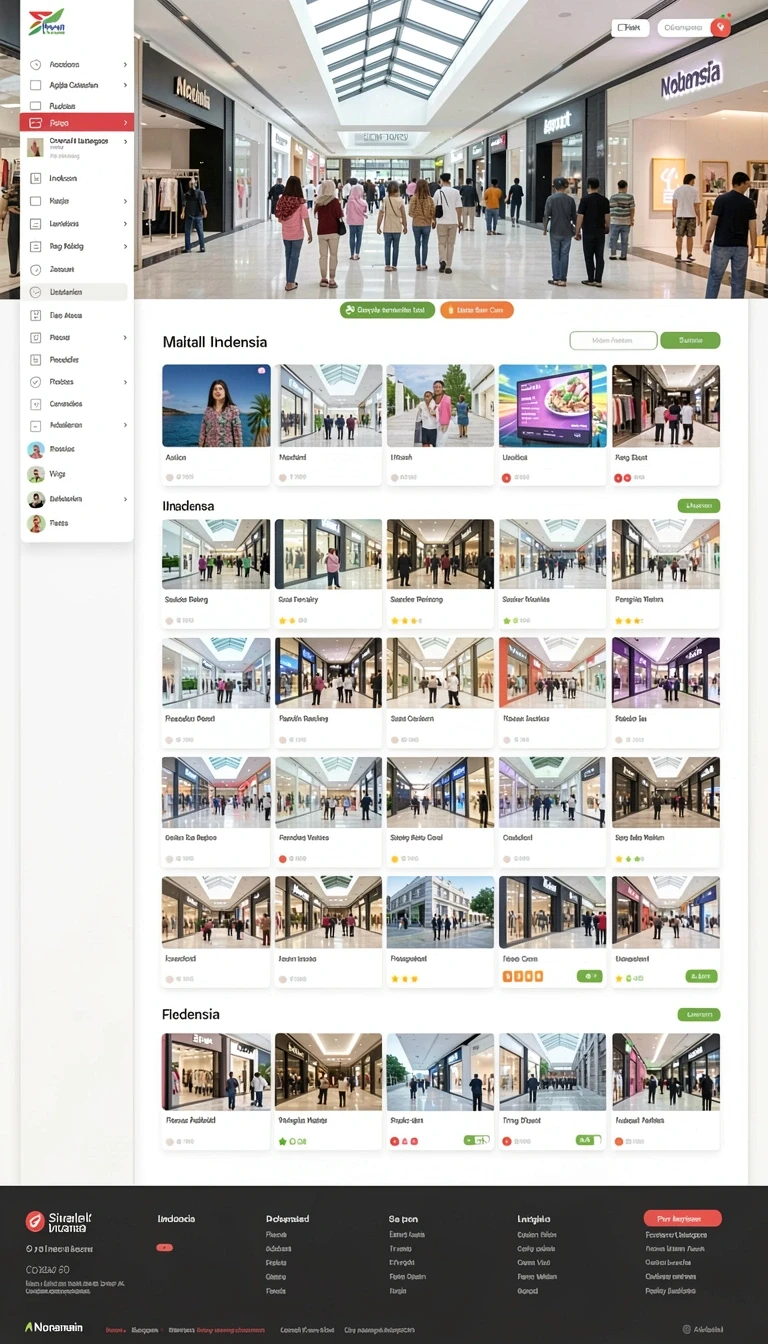The image size is (768, 1344).
Task: Click the orange pill button below the hero
Action: (476, 310)
